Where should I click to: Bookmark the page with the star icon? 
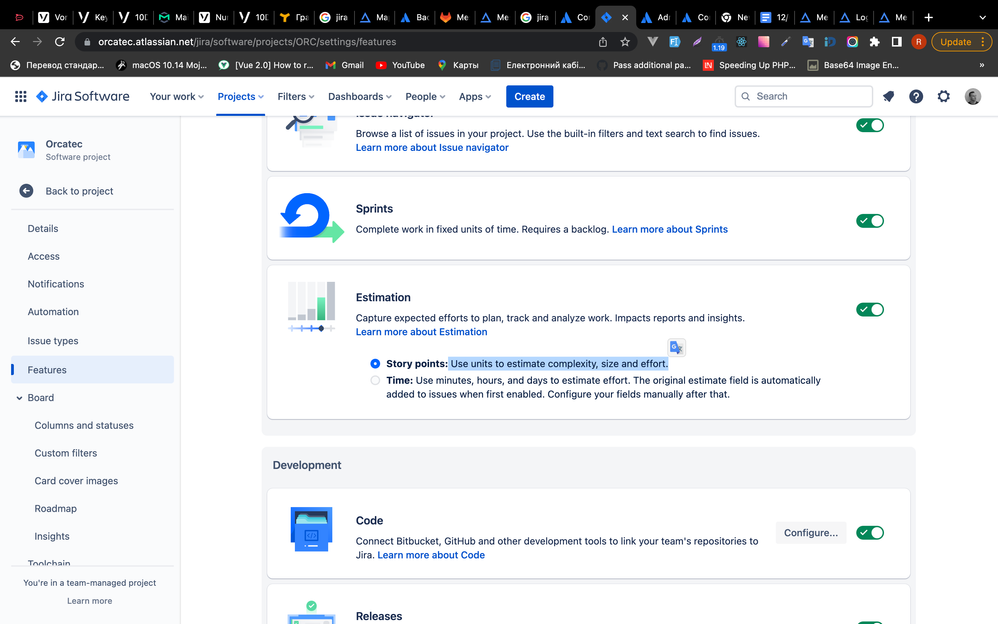click(625, 41)
